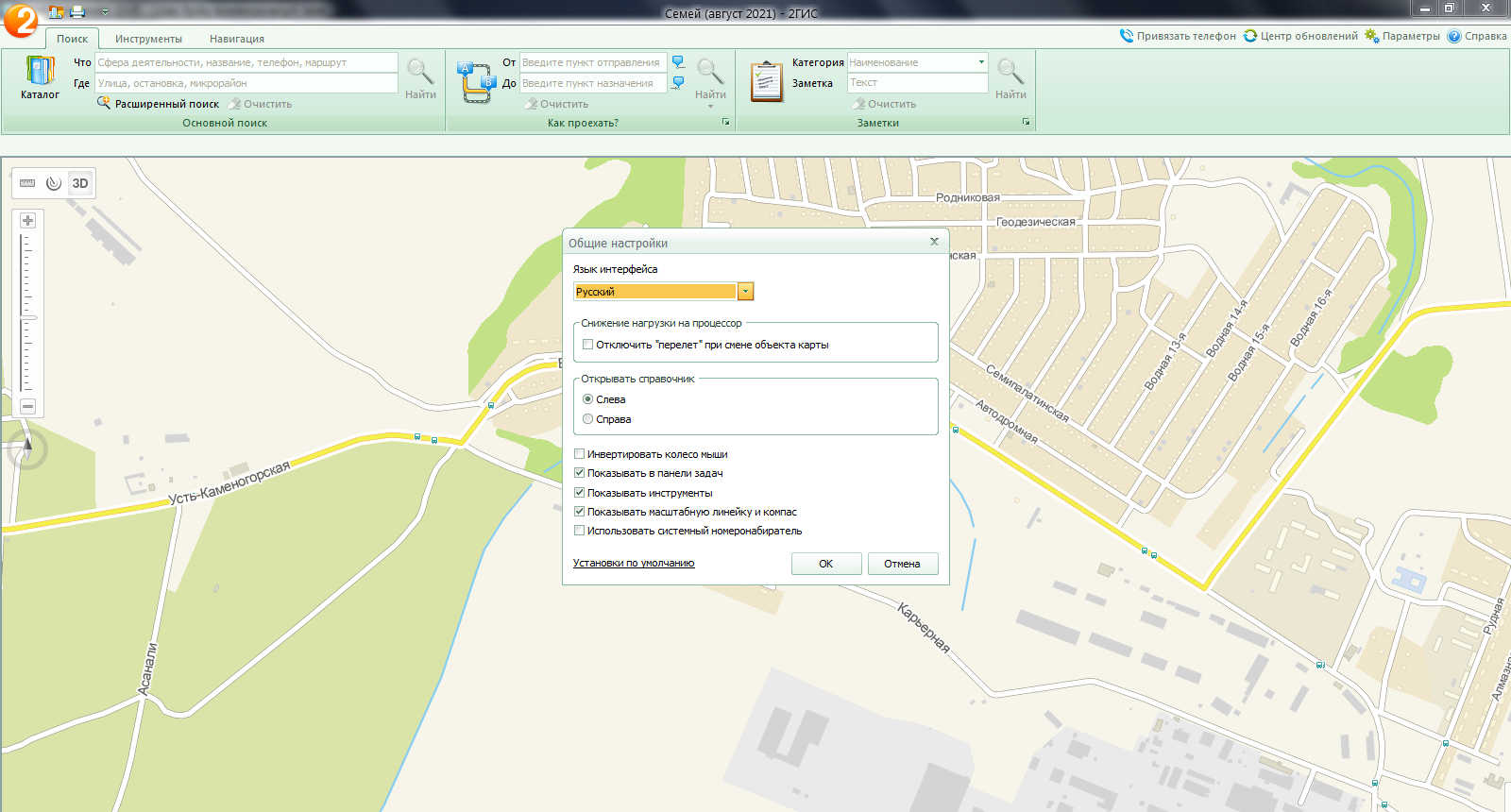
Task: Click Привязать телефон
Action: click(x=1178, y=36)
